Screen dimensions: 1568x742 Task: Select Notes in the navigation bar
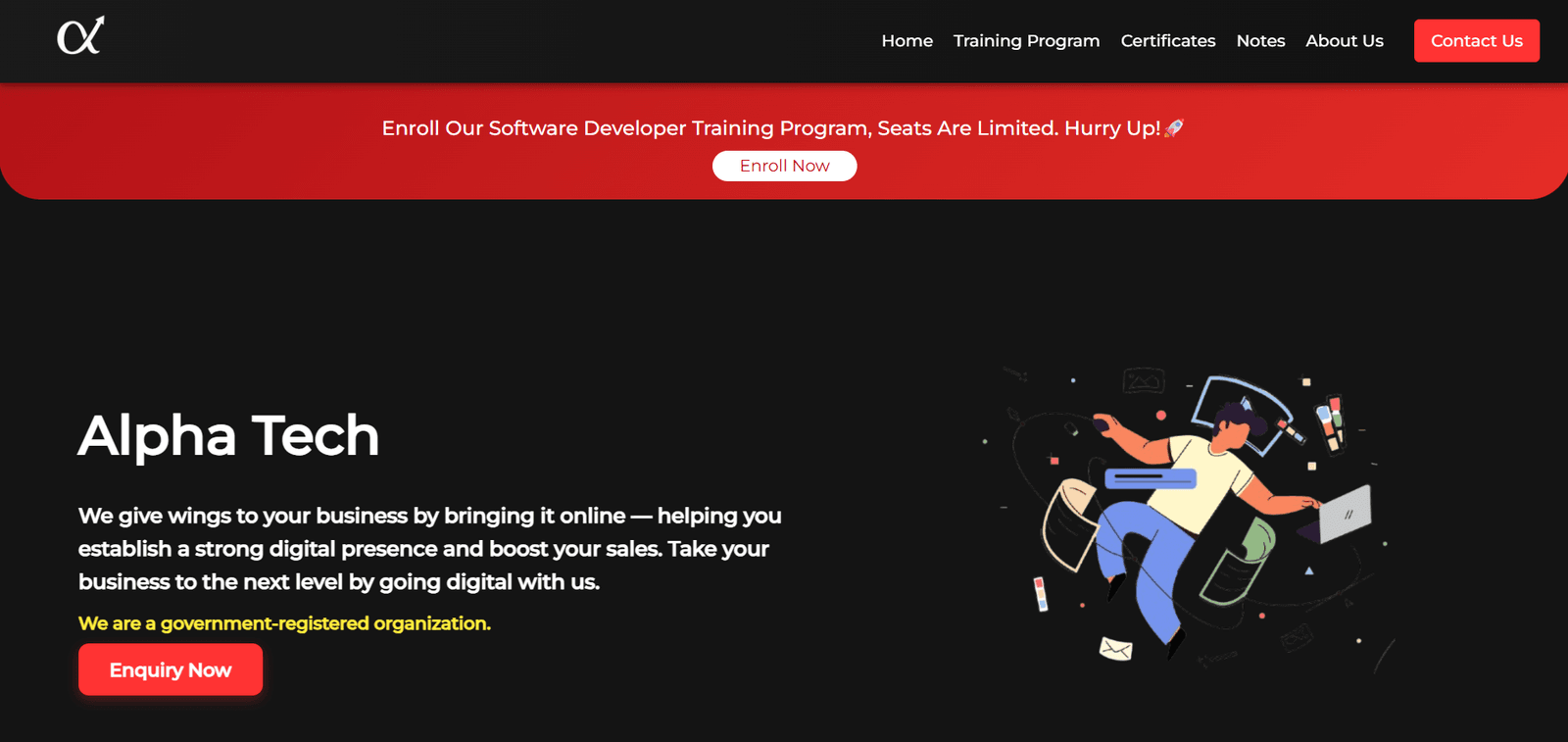click(x=1260, y=41)
